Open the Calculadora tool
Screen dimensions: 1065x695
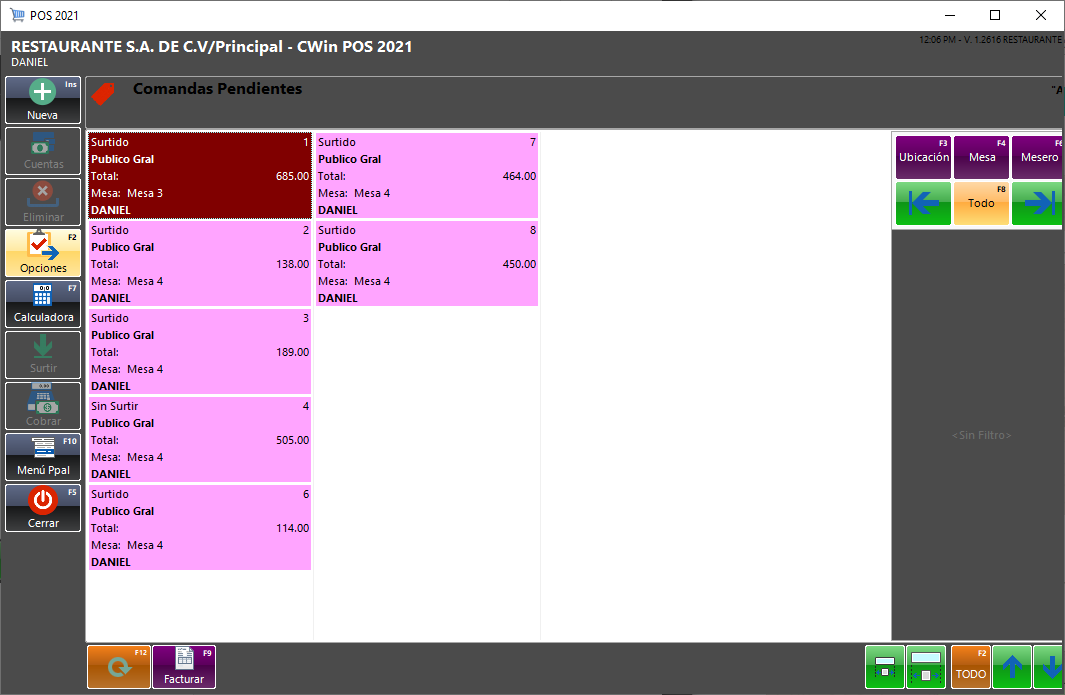pyautogui.click(x=43, y=304)
